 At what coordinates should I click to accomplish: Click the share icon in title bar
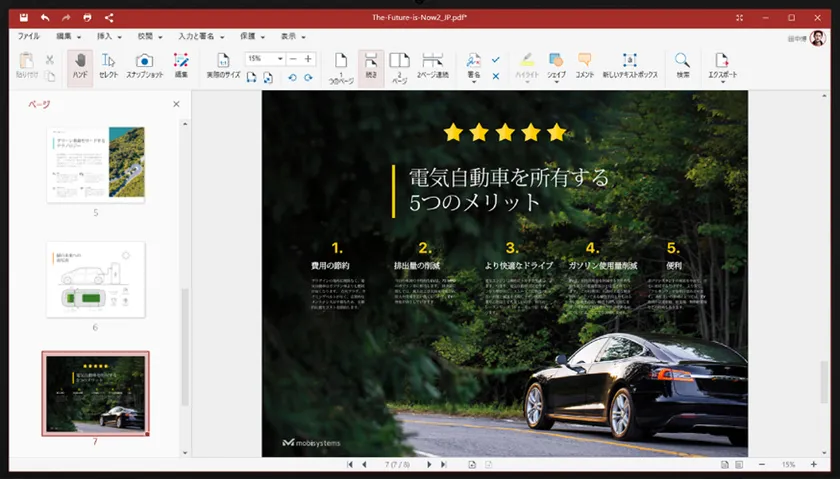(x=109, y=17)
